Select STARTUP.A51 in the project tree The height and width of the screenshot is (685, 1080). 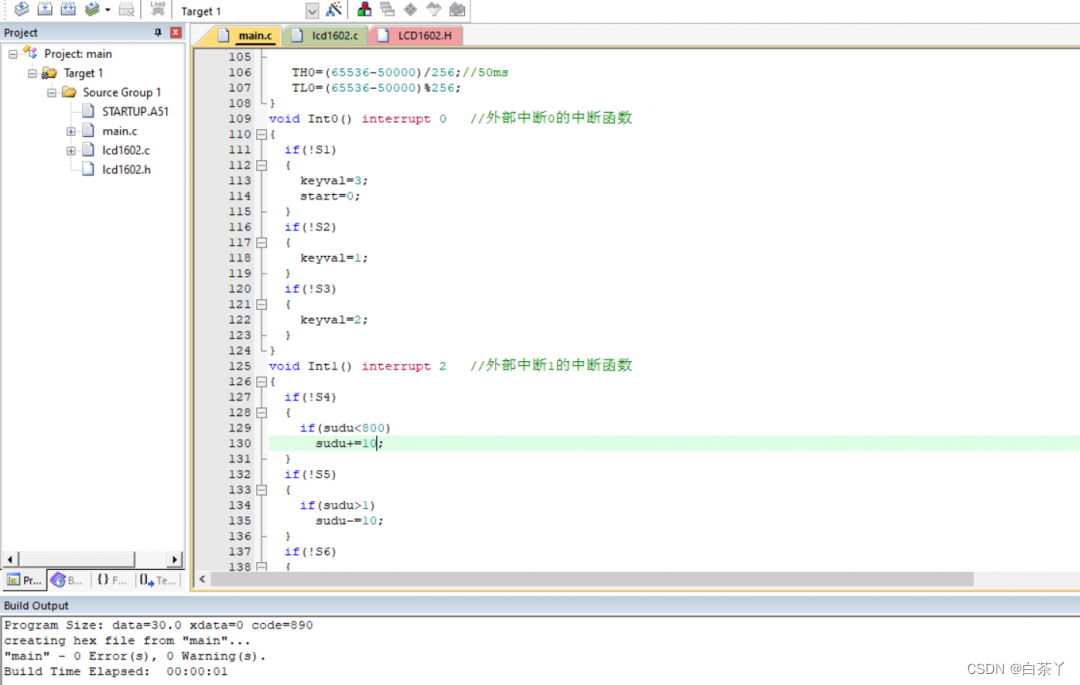click(134, 111)
